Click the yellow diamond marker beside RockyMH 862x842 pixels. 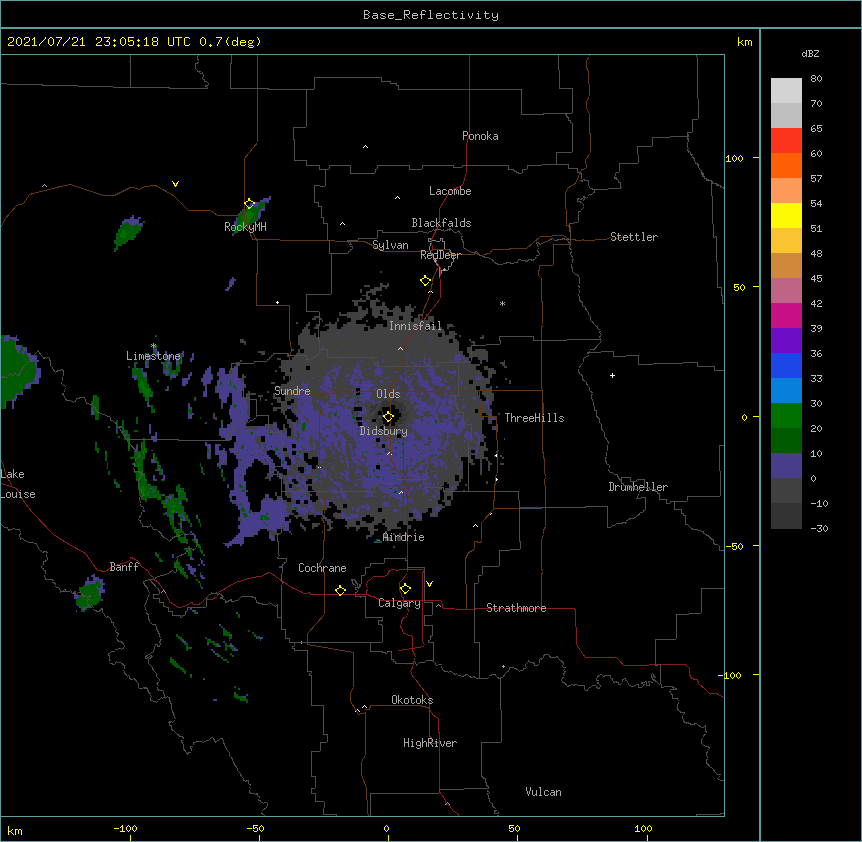250,204
